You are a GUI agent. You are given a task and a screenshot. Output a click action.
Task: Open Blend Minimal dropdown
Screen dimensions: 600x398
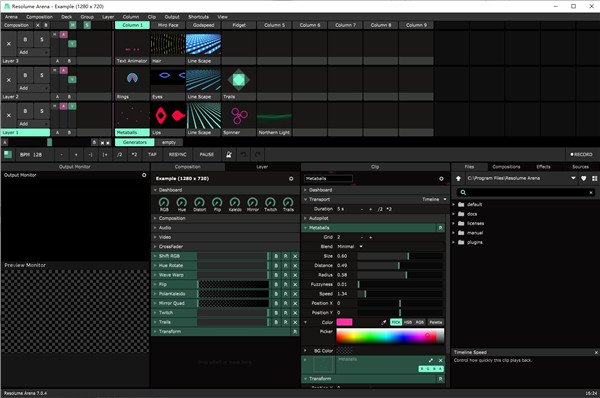[350, 247]
